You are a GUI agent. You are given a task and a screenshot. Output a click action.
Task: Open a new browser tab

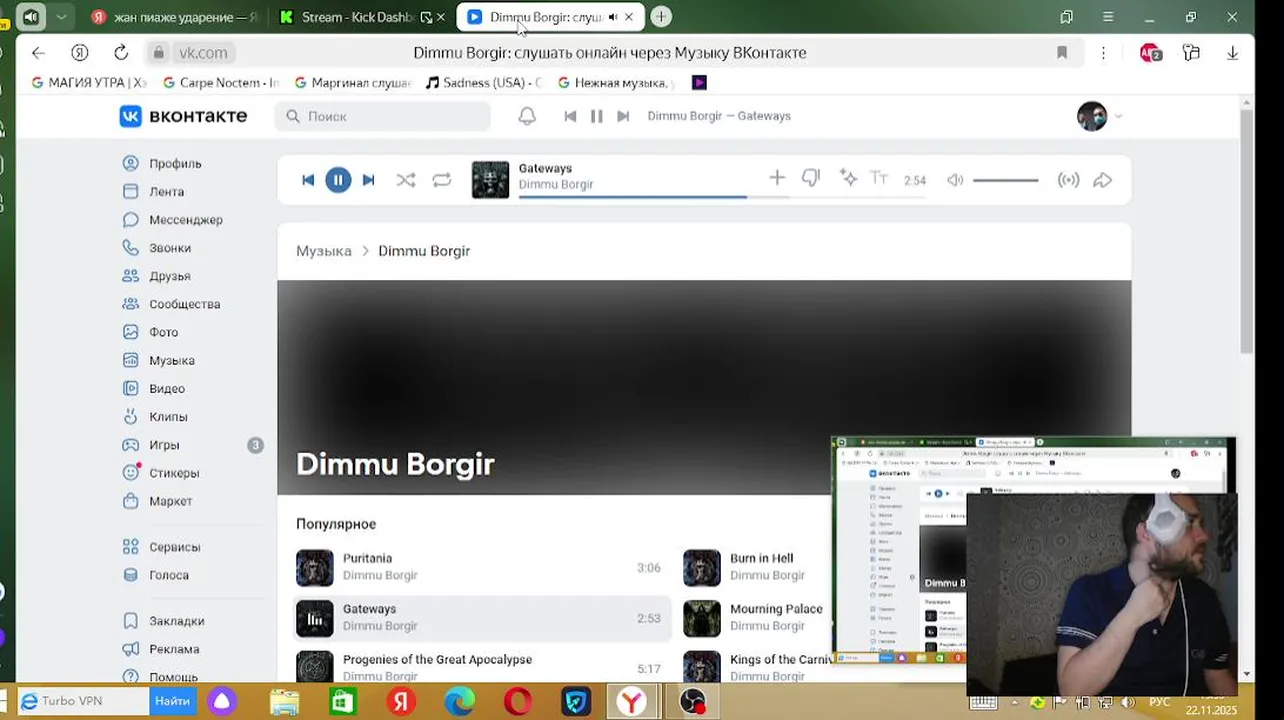tap(660, 17)
